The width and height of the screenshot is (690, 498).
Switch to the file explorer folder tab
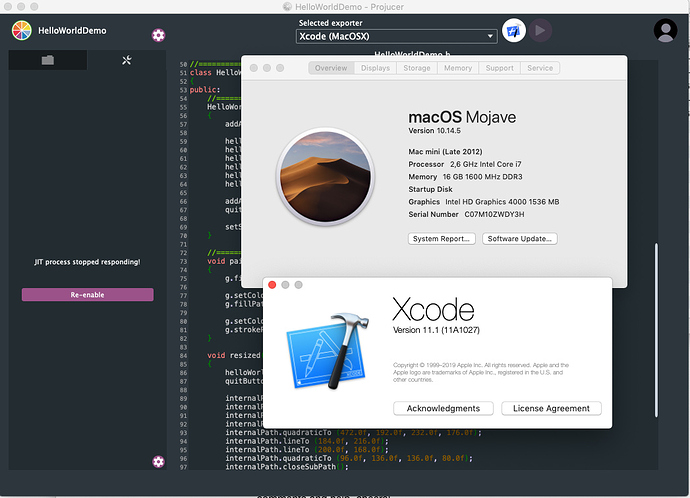(x=48, y=60)
